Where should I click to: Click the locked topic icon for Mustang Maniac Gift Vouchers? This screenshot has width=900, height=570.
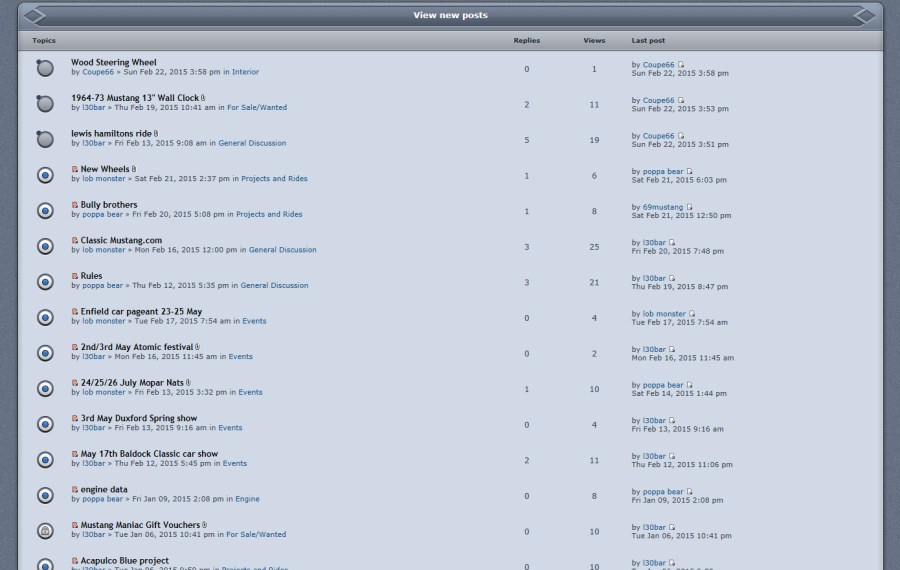tap(45, 530)
